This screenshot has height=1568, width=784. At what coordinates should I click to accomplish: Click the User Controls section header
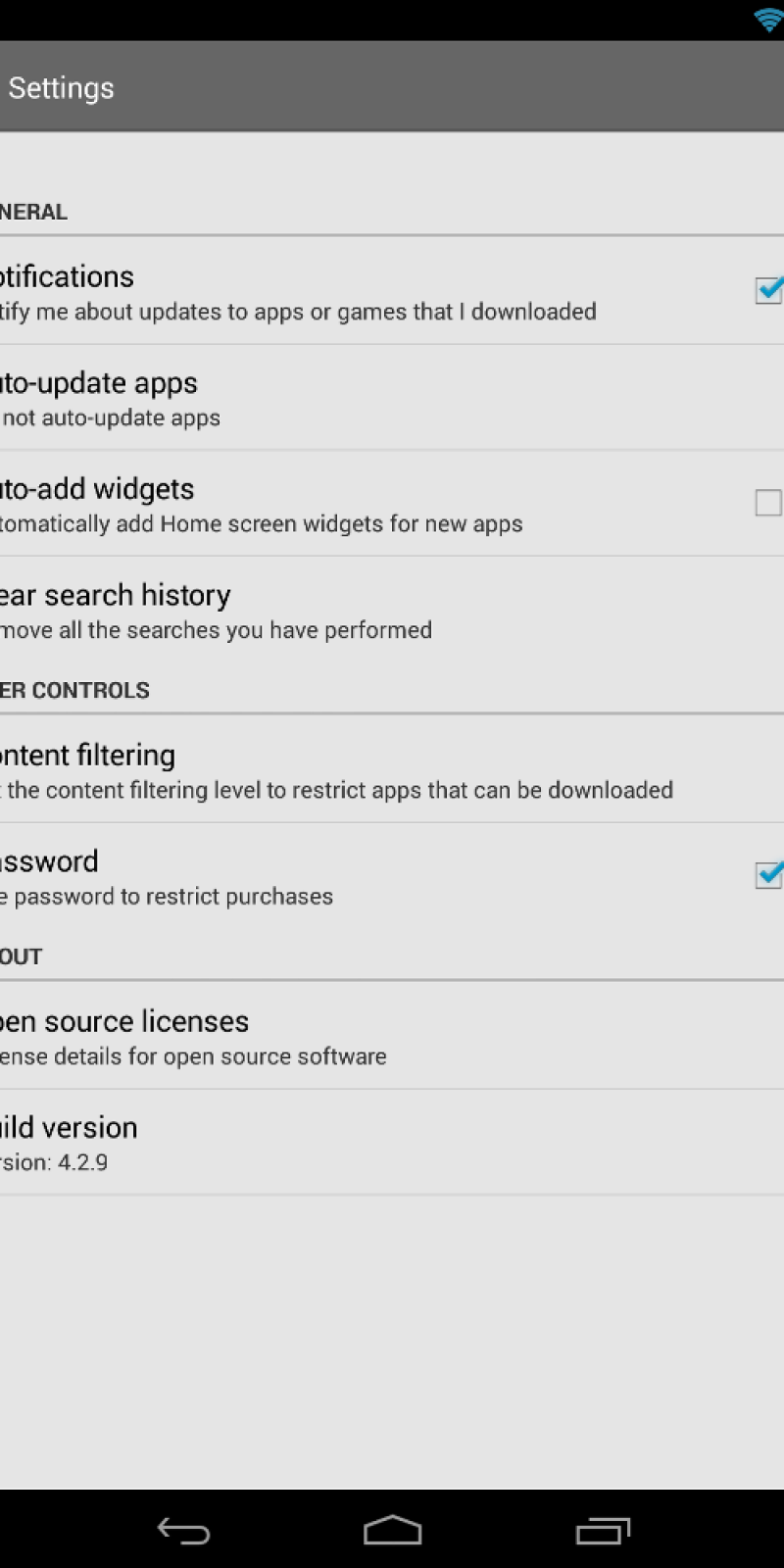coord(74,690)
